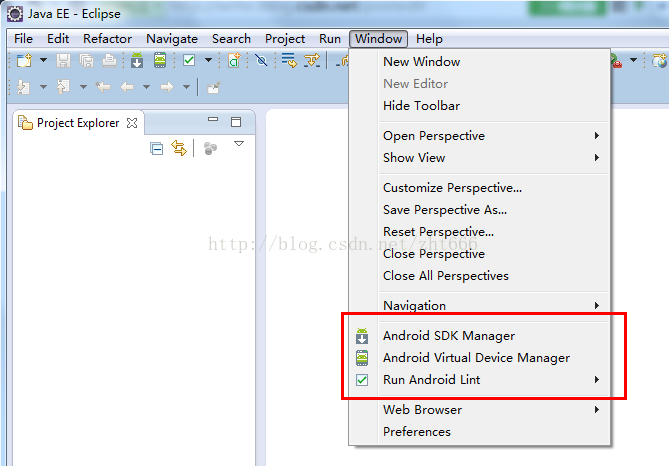Image resolution: width=669 pixels, height=466 pixels.
Task: Click the Project Explorer folder icon on the tab
Action: click(25, 122)
